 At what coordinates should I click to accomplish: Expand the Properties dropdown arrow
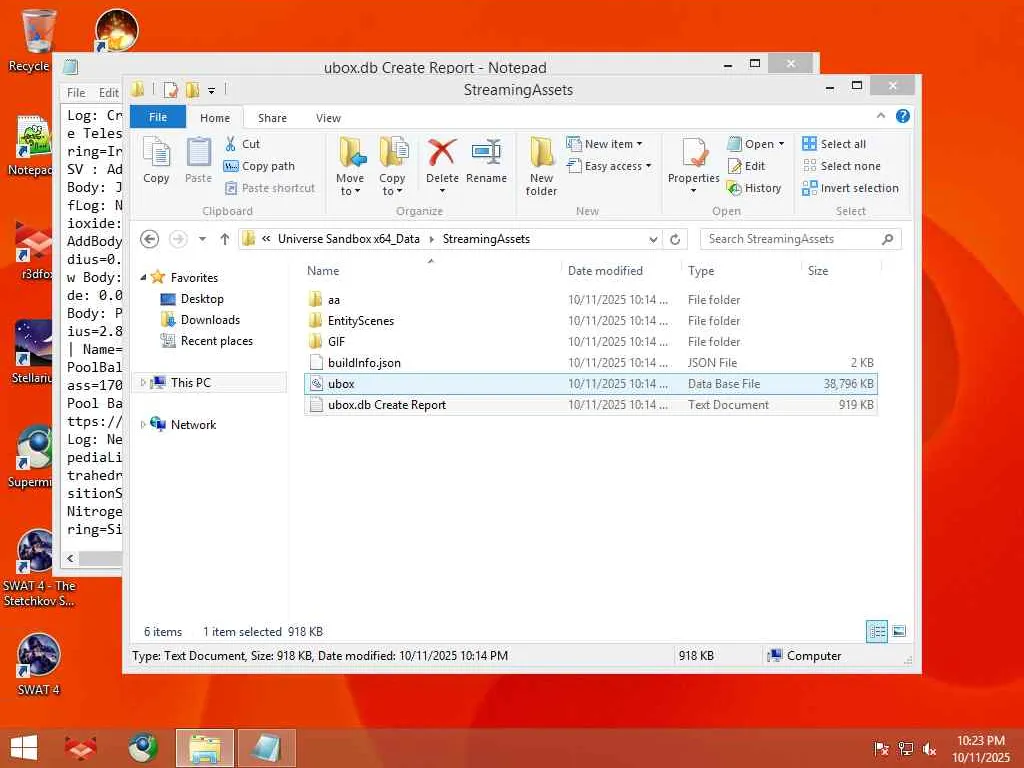pyautogui.click(x=694, y=191)
